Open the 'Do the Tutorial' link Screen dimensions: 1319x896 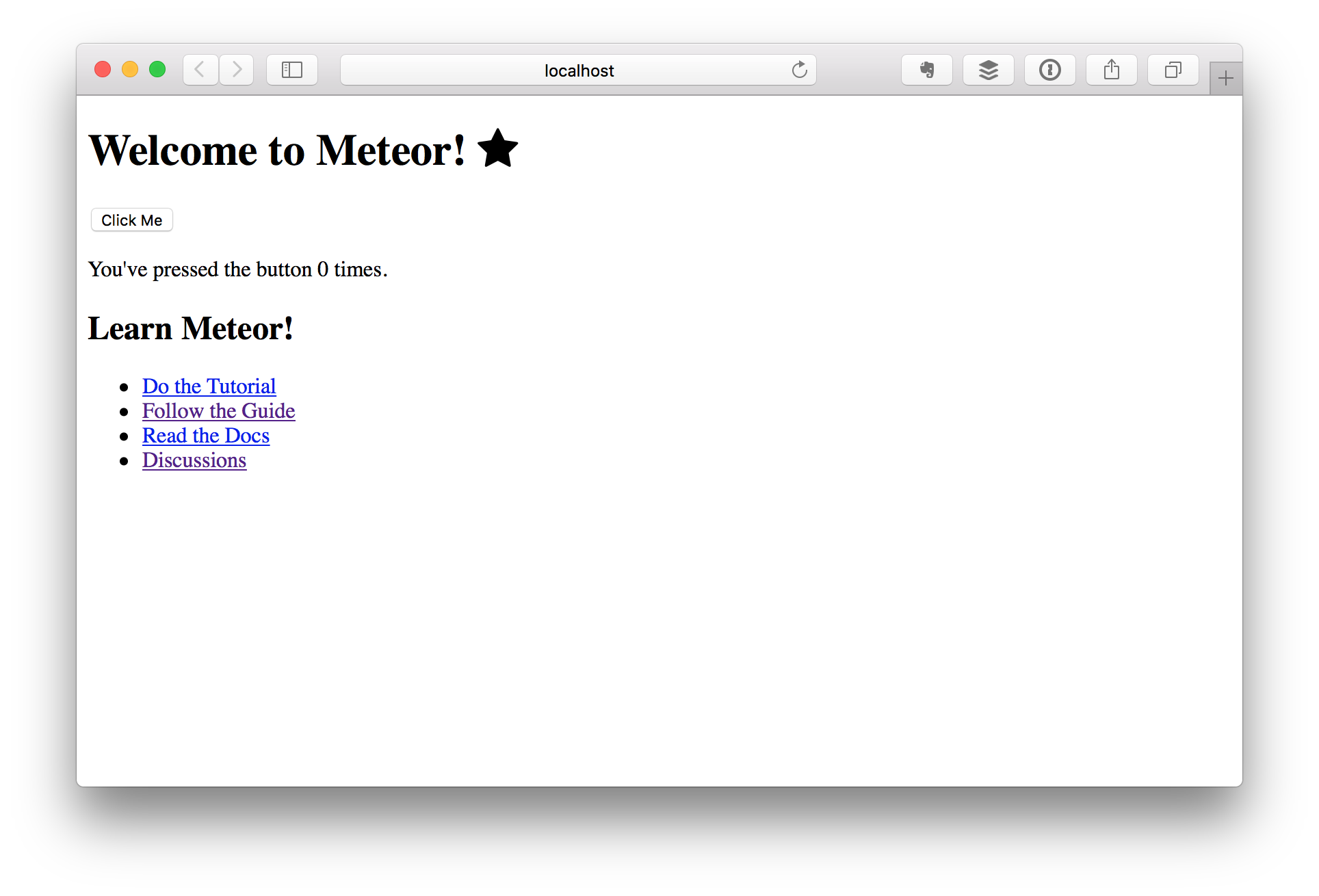coord(208,384)
